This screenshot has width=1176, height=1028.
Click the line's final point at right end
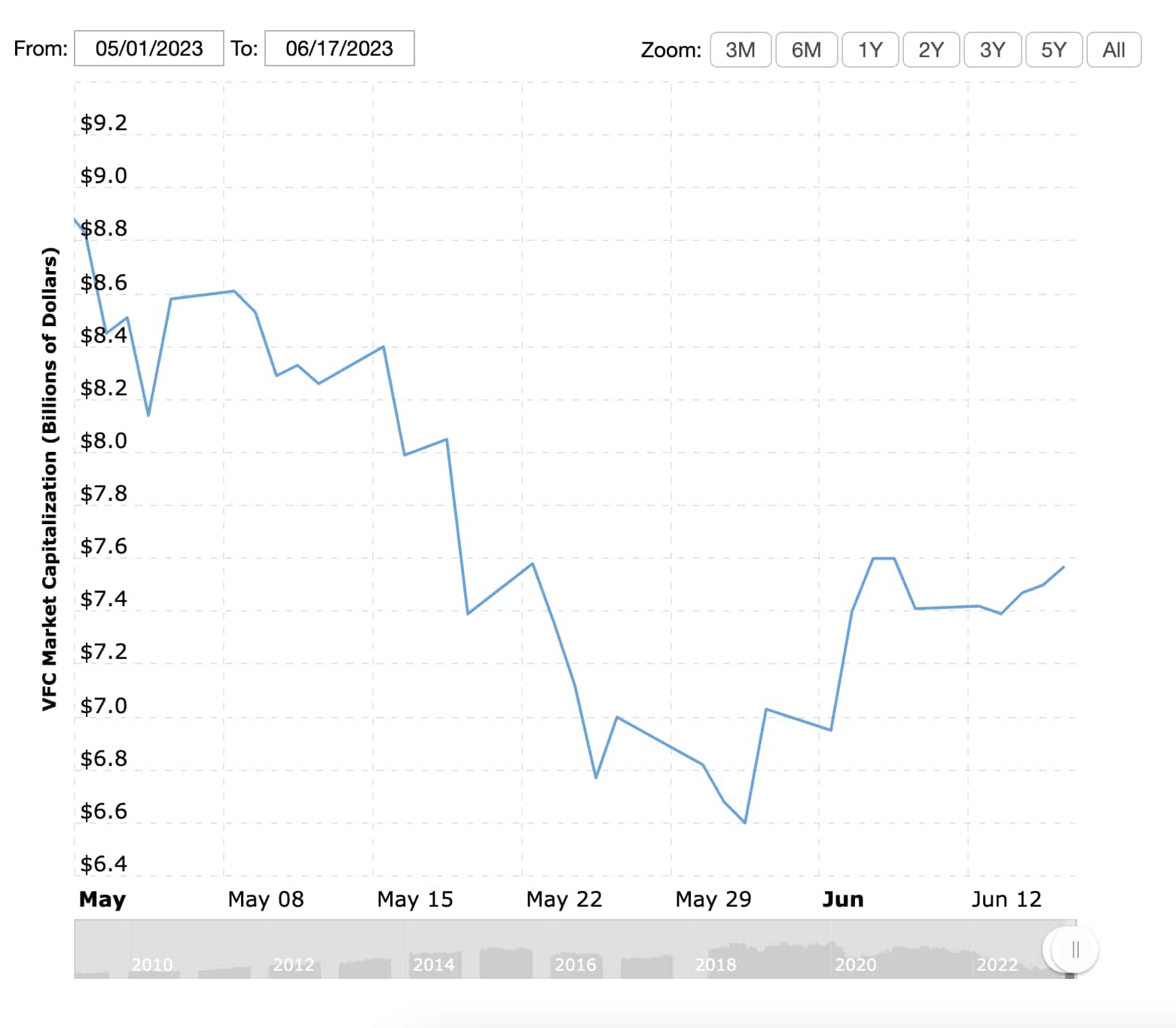click(x=1064, y=567)
